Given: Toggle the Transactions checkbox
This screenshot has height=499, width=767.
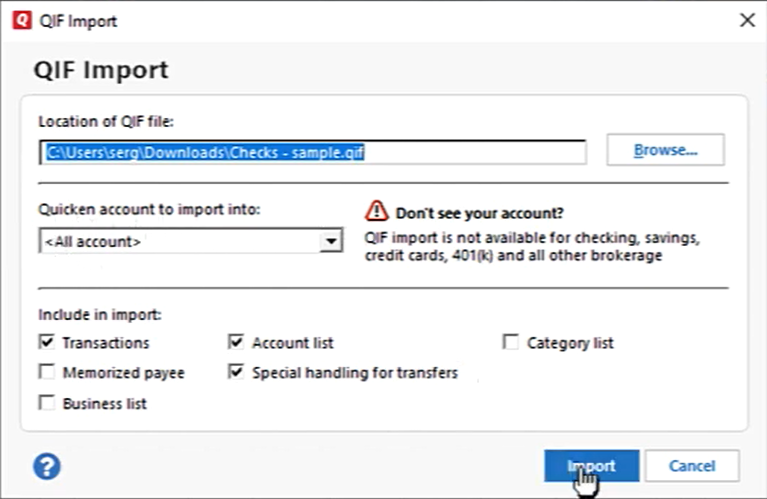Looking at the screenshot, I should pos(47,341).
